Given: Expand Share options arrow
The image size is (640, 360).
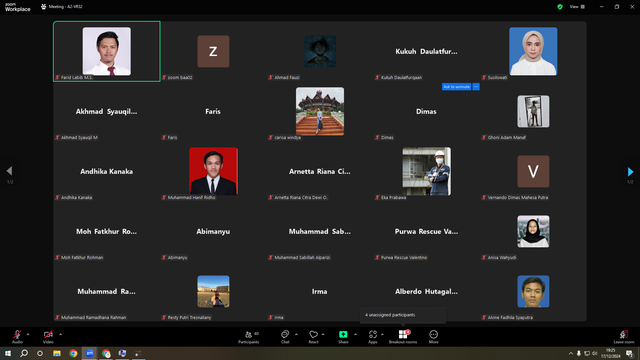Looking at the screenshot, I should coord(356,334).
